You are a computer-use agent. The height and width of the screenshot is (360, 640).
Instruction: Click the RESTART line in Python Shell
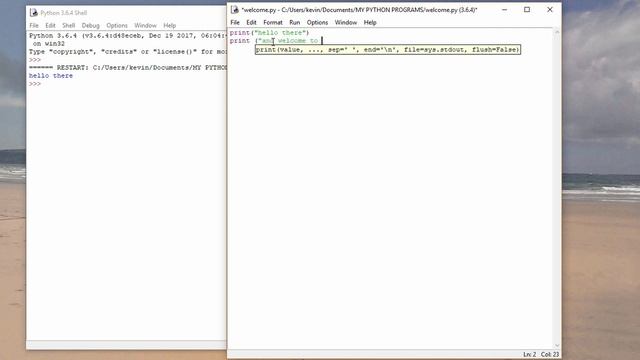pos(127,68)
